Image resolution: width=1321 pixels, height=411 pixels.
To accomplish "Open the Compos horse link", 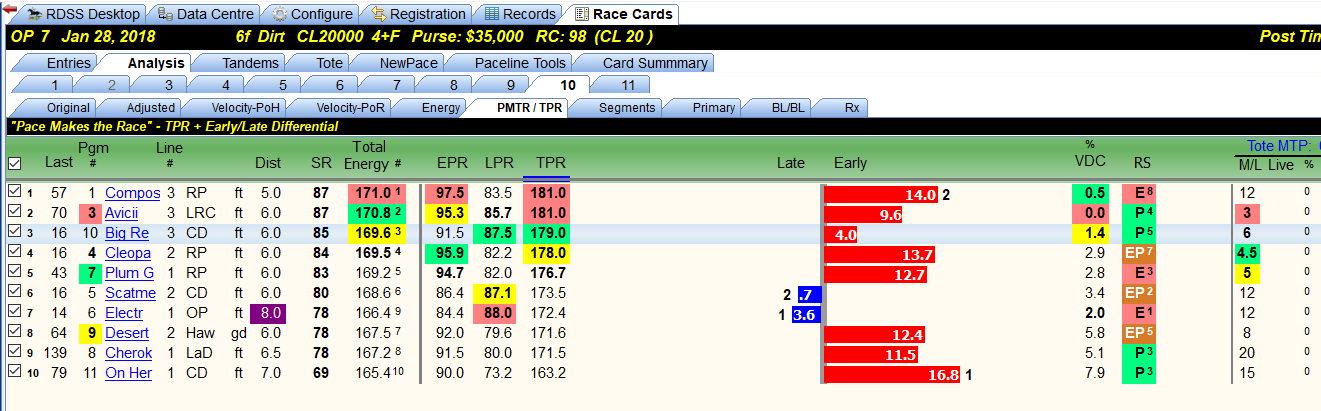I will (x=132, y=193).
